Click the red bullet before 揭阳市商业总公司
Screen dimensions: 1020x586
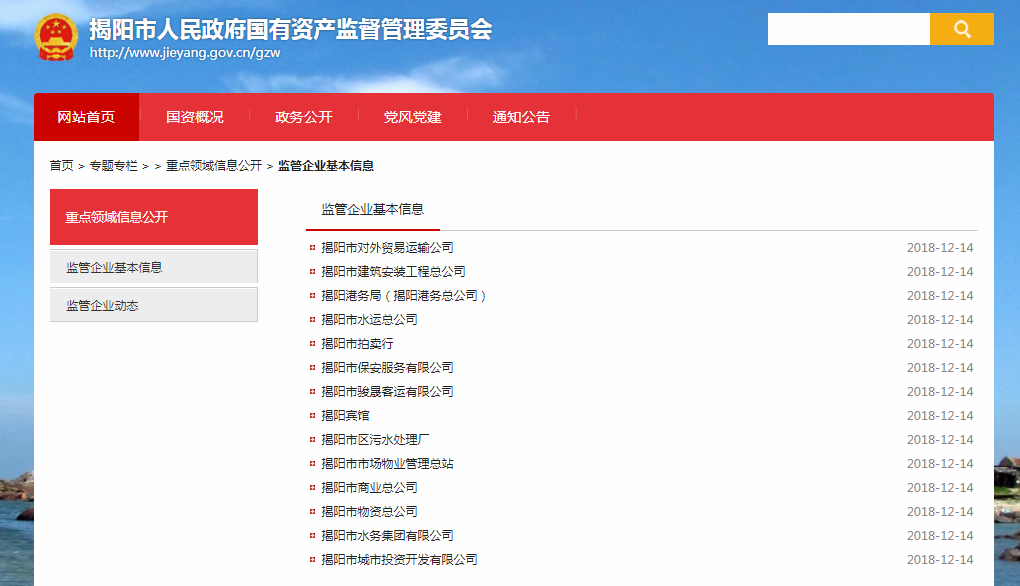pyautogui.click(x=312, y=488)
